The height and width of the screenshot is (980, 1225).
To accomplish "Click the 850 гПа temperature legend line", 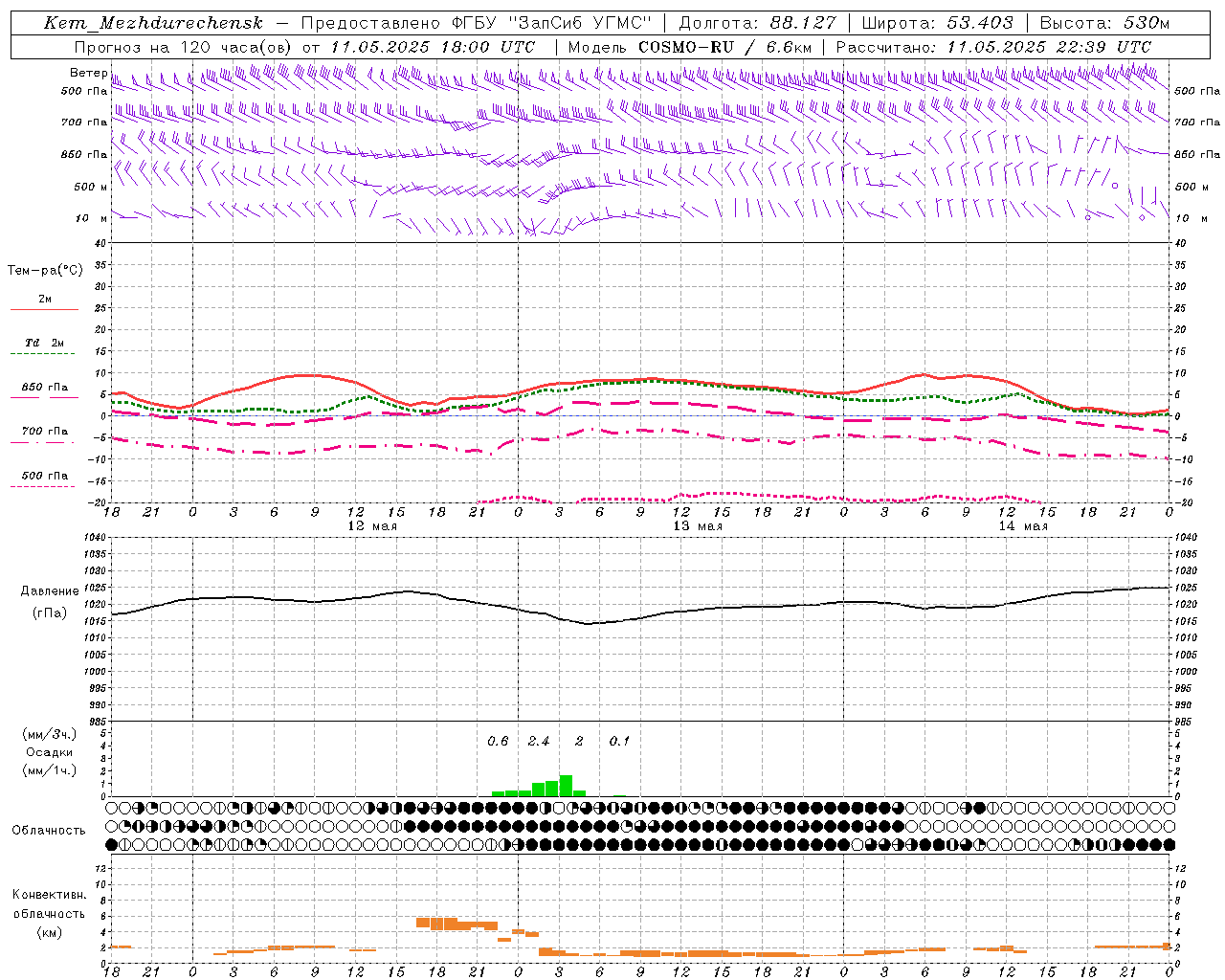I will click(44, 396).
